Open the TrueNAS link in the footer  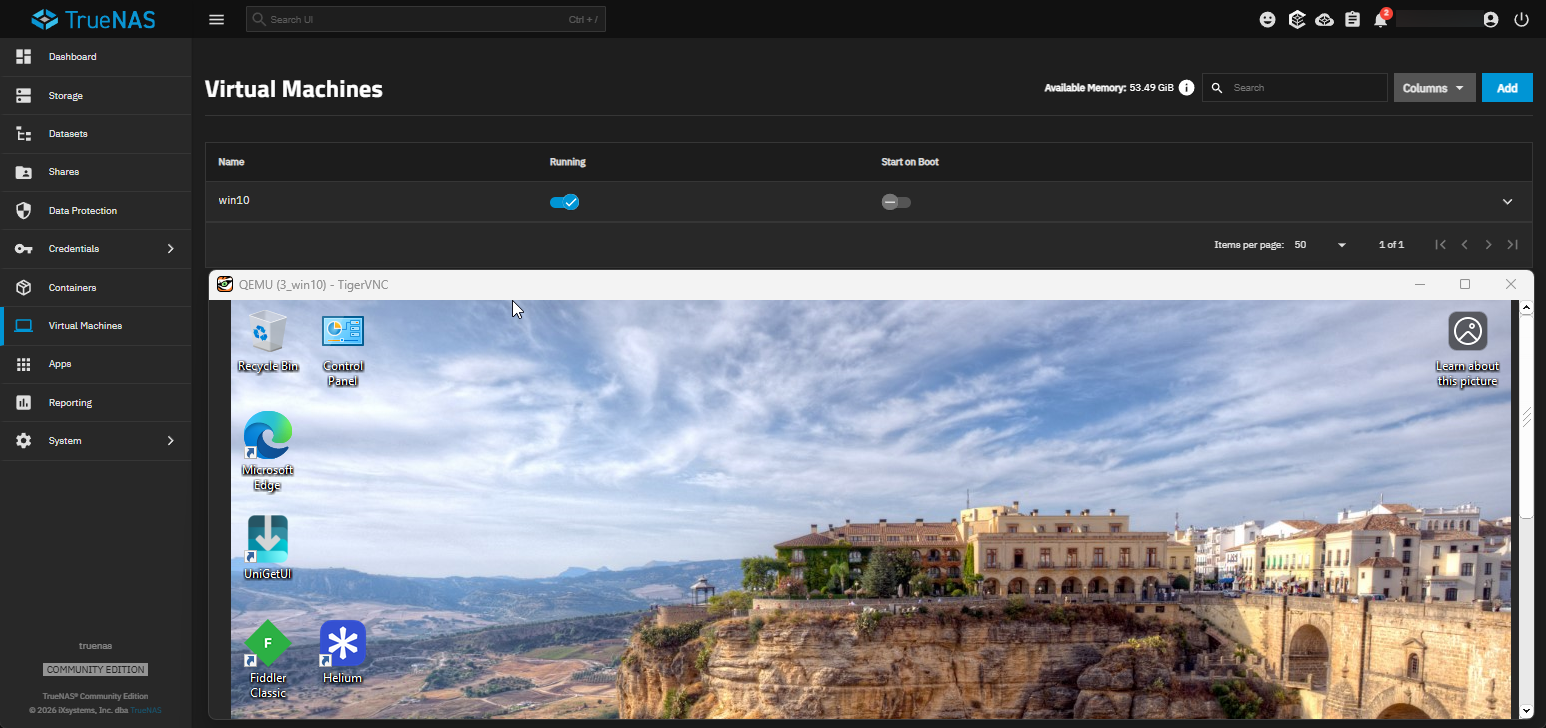tap(146, 710)
